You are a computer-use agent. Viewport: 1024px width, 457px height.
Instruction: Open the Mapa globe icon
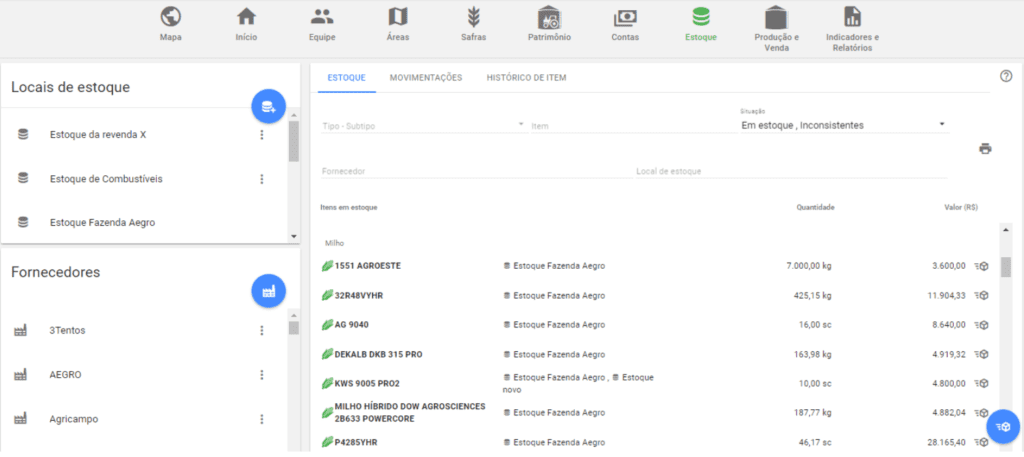[170, 18]
